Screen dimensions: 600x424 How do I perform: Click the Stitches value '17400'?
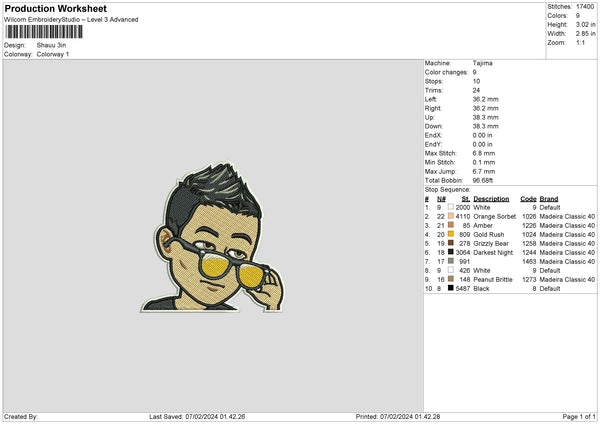[585, 7]
